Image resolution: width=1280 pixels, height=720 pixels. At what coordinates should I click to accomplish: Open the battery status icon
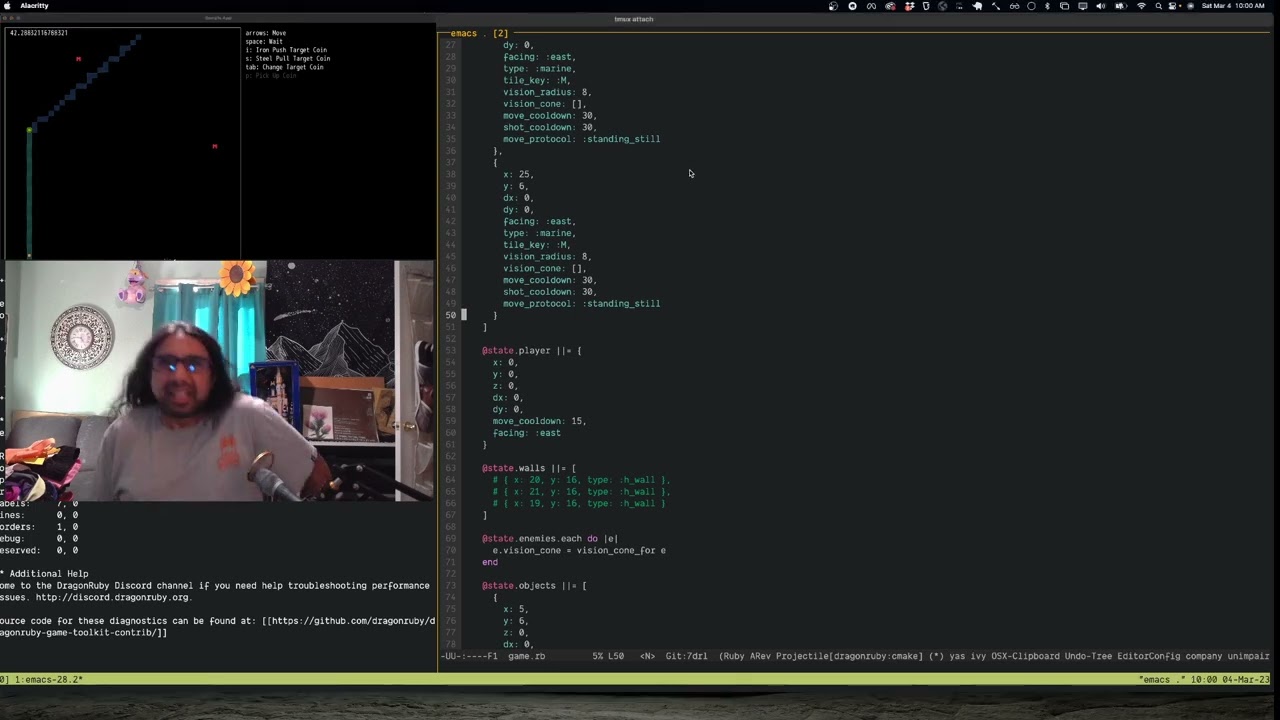[x=1121, y=6]
